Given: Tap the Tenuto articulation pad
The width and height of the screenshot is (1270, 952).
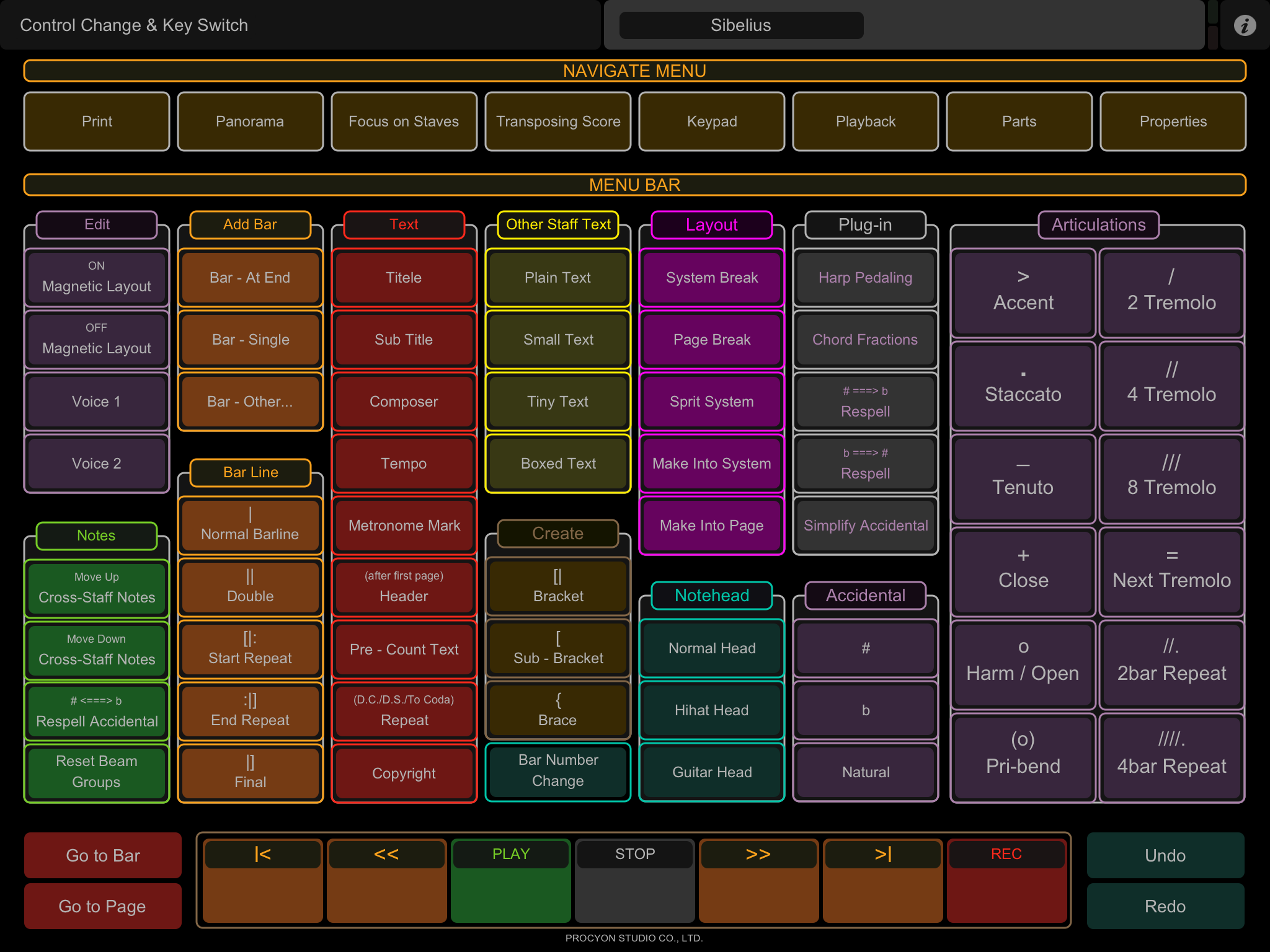Looking at the screenshot, I should [1023, 478].
